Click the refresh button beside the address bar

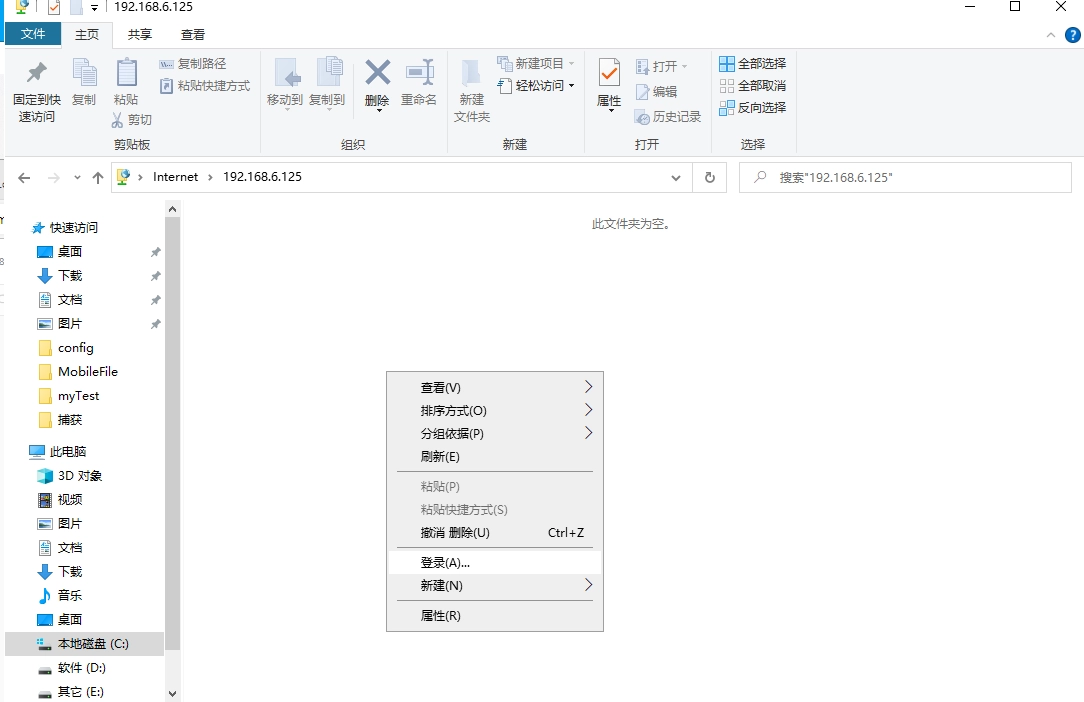pyautogui.click(x=709, y=177)
